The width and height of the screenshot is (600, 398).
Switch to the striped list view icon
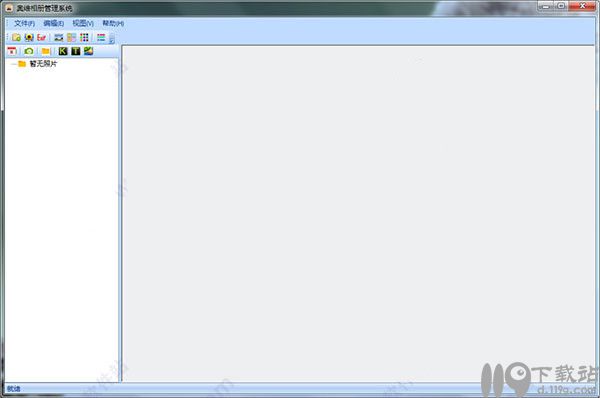tap(101, 37)
